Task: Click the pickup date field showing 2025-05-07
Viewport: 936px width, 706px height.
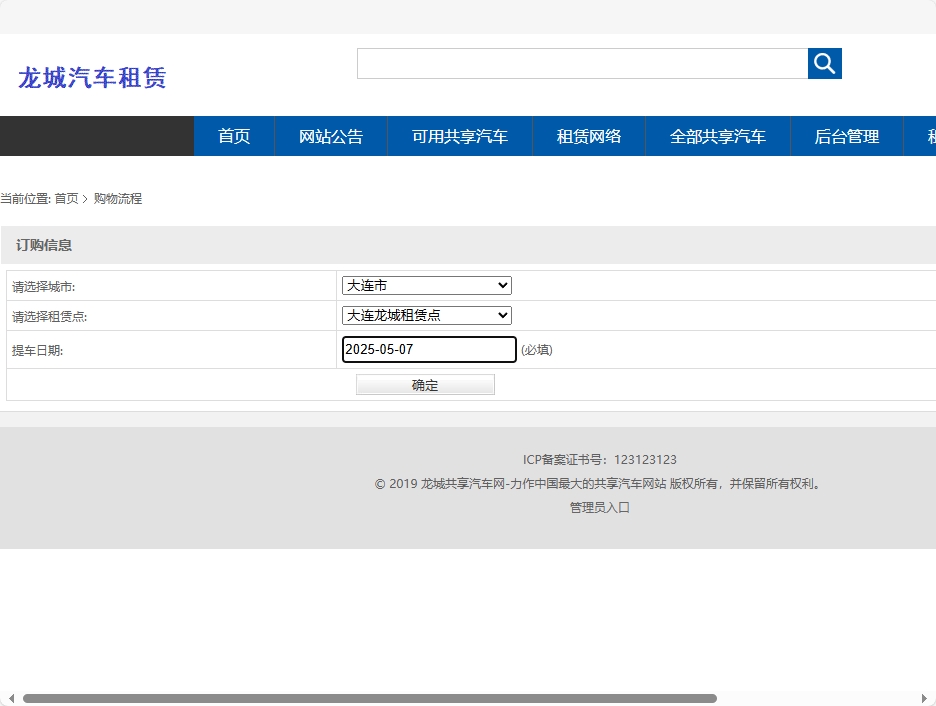Action: pyautogui.click(x=428, y=349)
